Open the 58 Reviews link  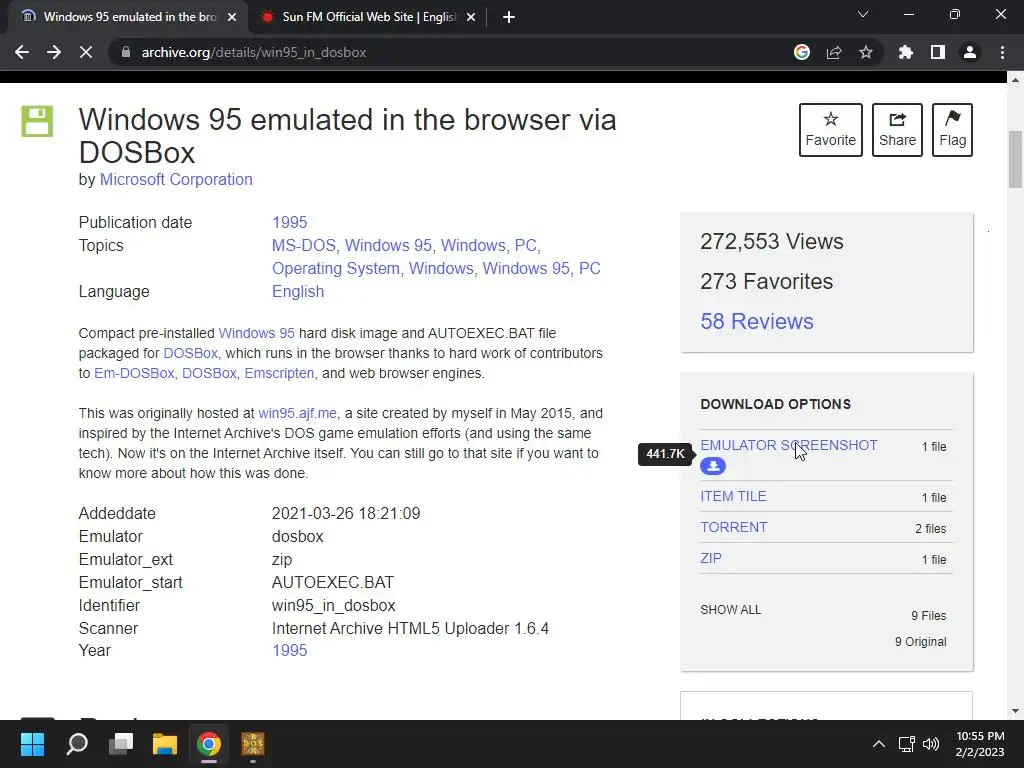757,321
